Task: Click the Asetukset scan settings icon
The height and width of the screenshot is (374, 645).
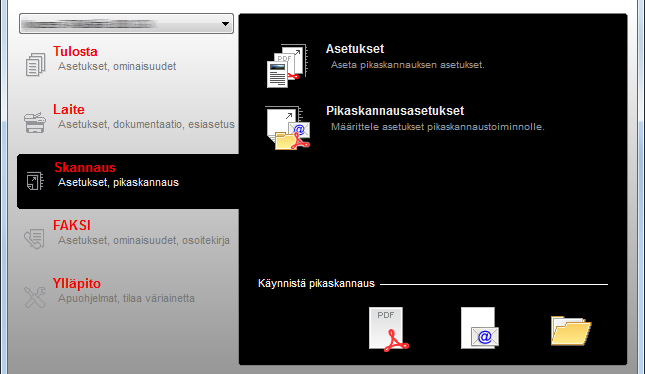Action: 287,66
